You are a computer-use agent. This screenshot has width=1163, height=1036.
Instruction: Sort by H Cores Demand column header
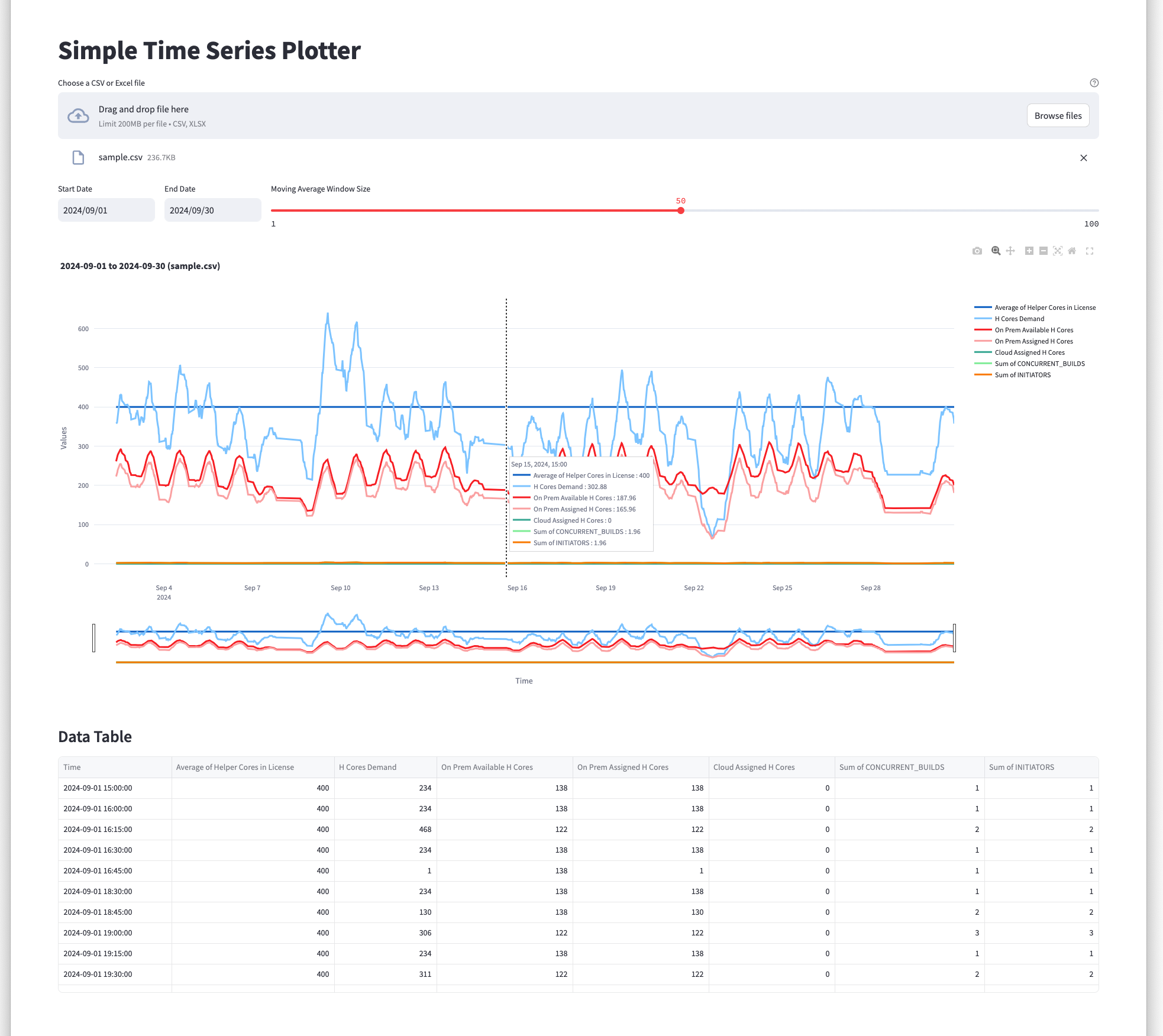pos(367,768)
